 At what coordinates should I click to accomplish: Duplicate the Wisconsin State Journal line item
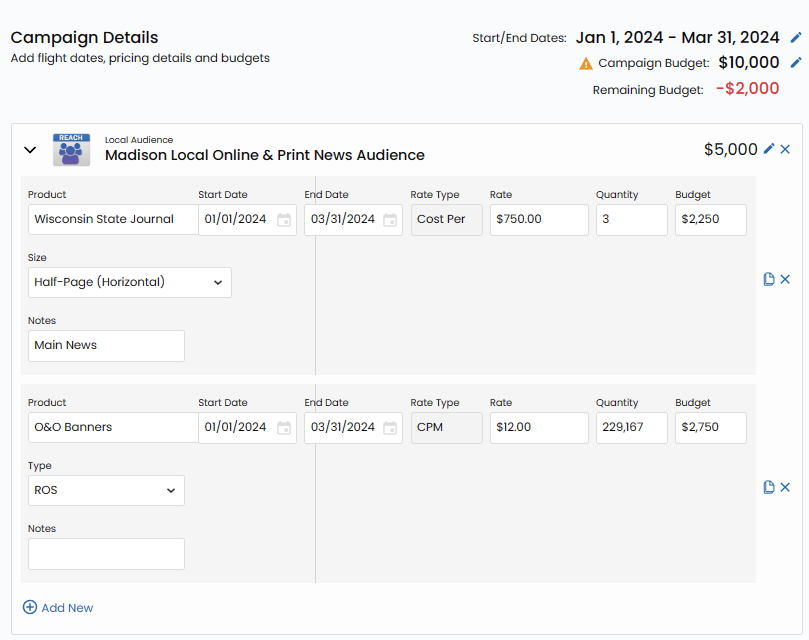point(769,280)
